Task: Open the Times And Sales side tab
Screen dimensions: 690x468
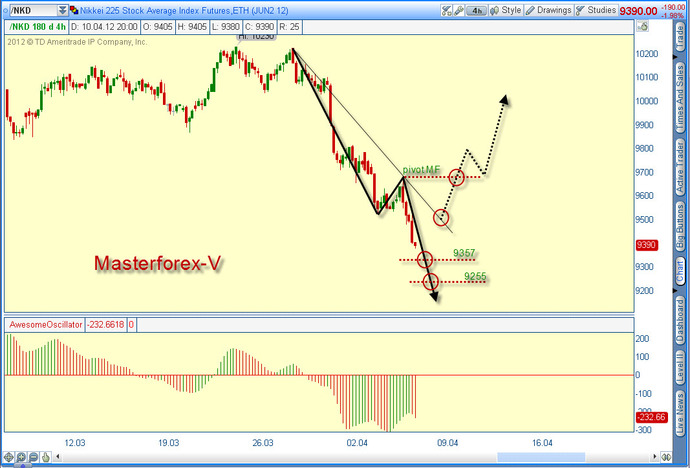Action: (x=680, y=97)
